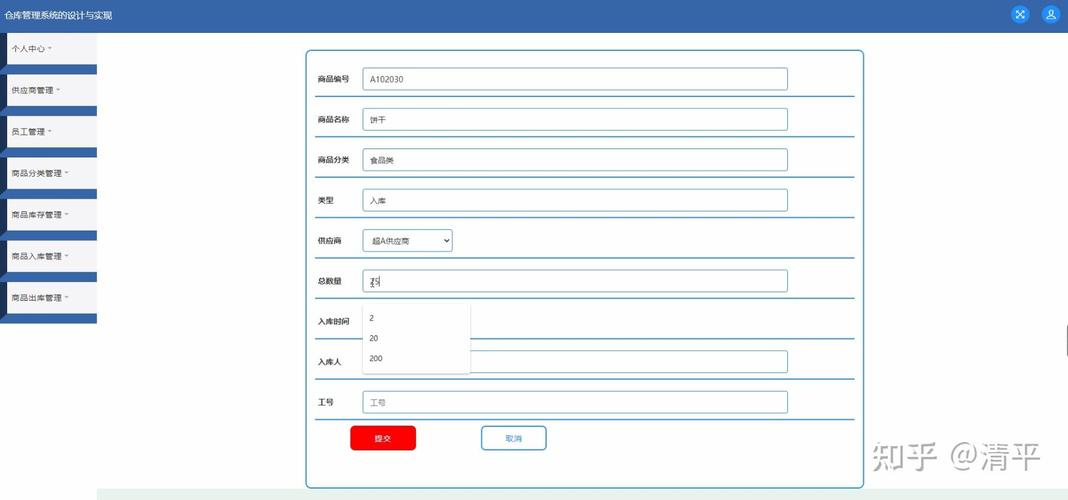Expand the 供应商管理 sidebar menu
The width and height of the screenshot is (1068, 500).
(x=52, y=90)
